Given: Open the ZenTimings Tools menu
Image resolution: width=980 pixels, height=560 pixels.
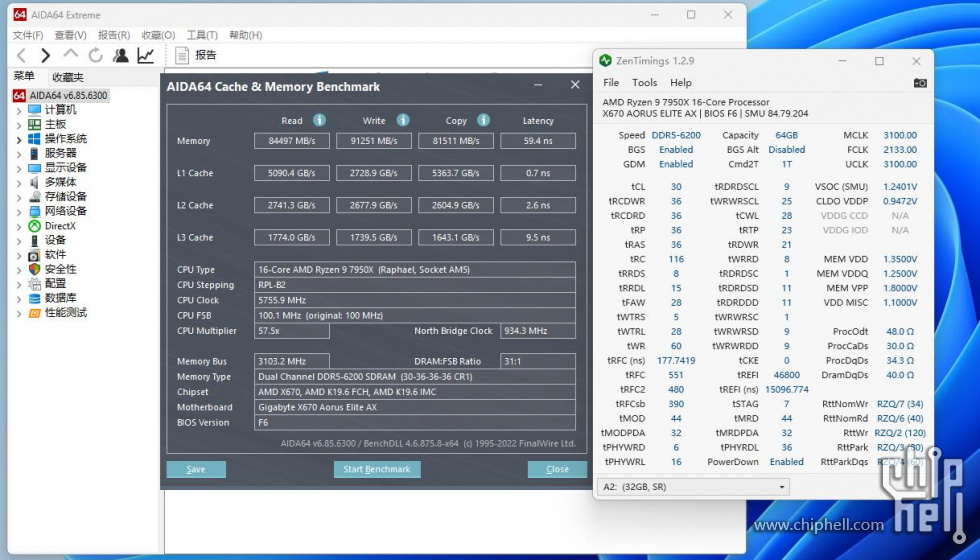Looking at the screenshot, I should pyautogui.click(x=644, y=82).
